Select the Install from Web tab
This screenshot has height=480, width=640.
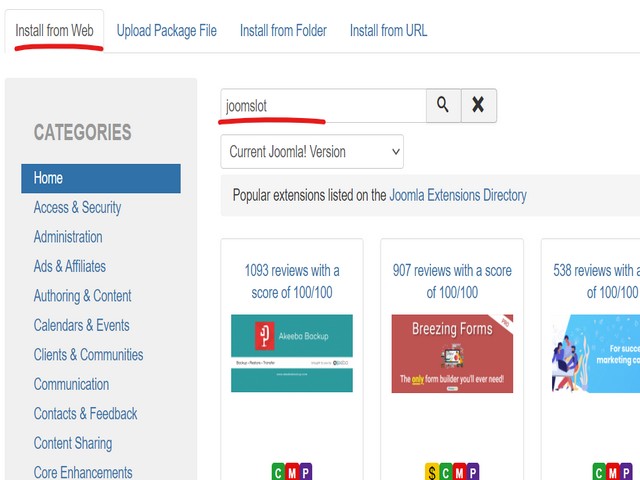54,31
